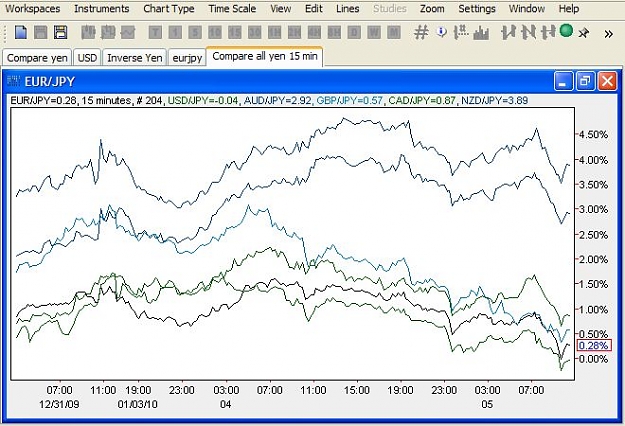Image resolution: width=625 pixels, height=426 pixels.
Task: Choose the weekly W time scale button
Action: click(374, 32)
